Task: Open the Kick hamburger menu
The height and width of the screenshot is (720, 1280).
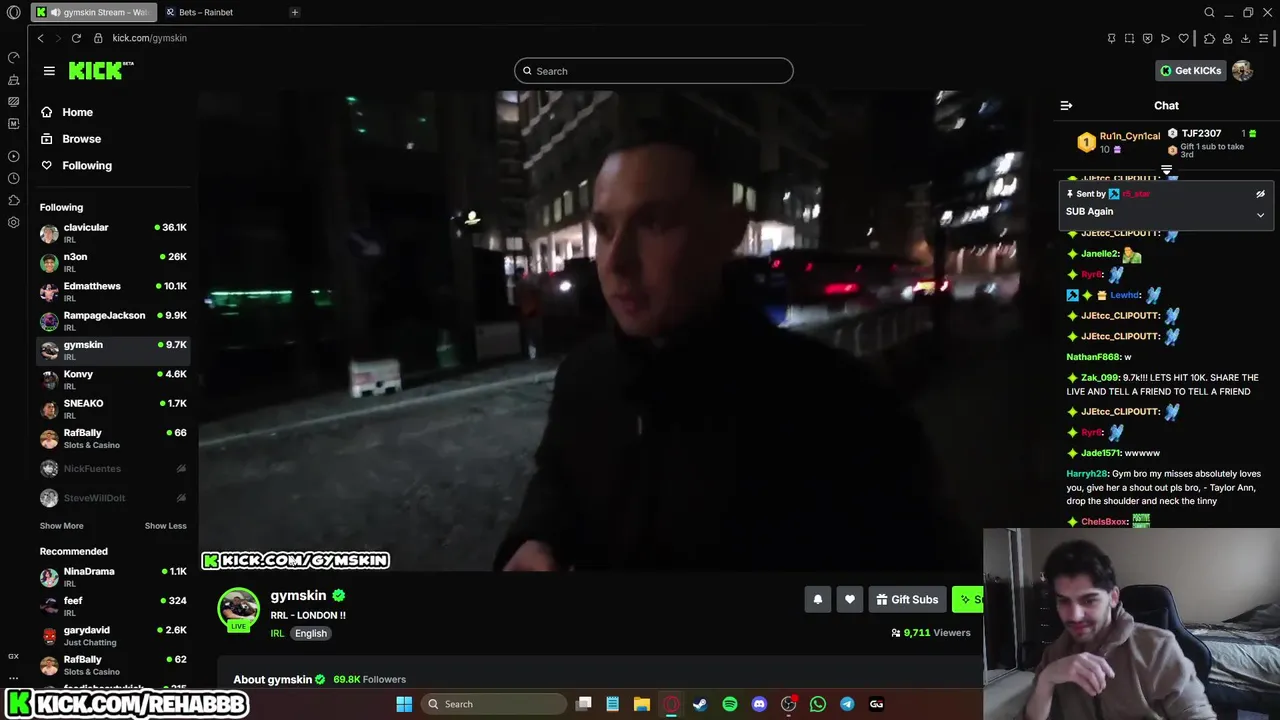Action: [49, 71]
